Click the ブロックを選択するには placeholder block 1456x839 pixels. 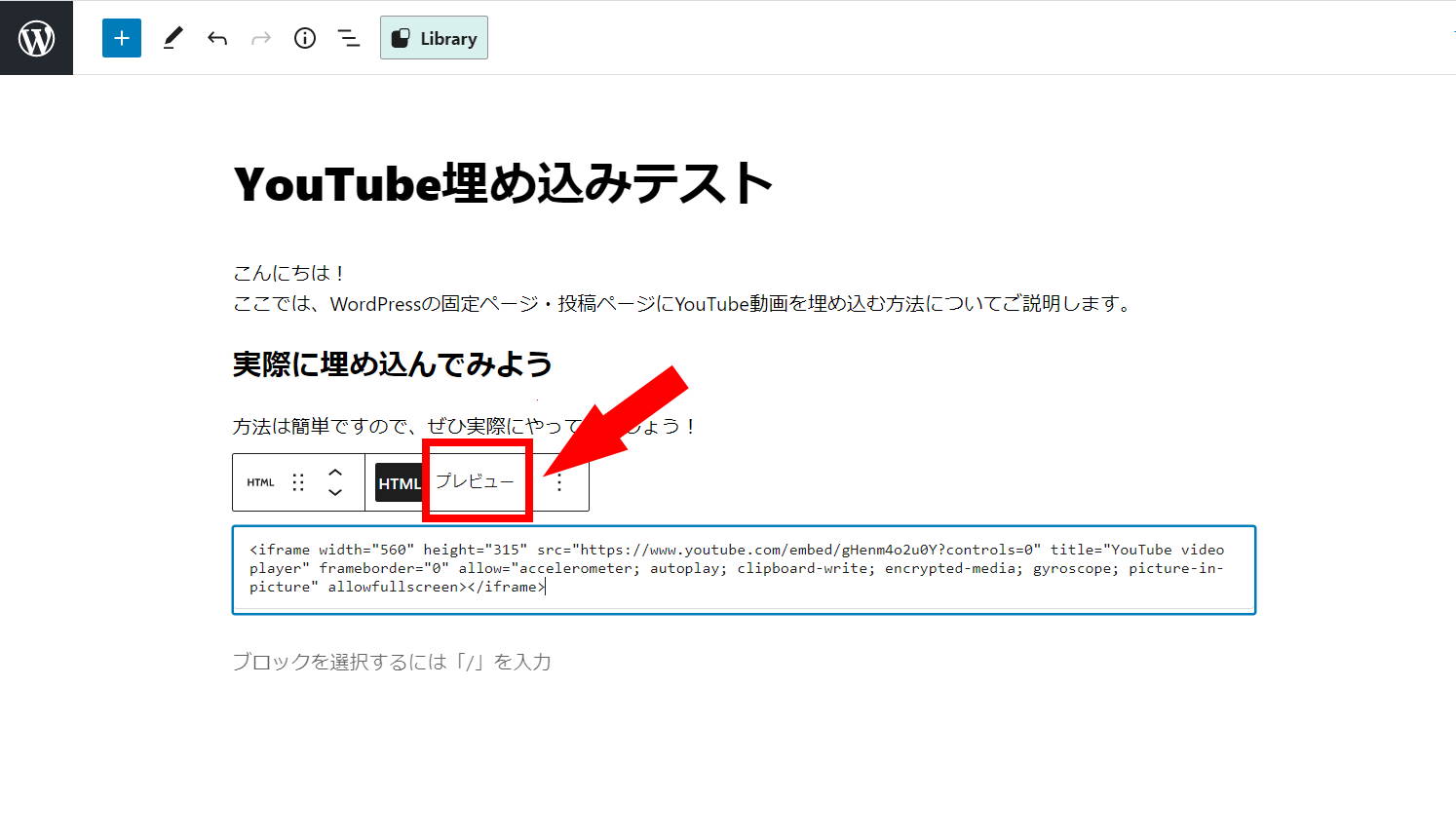392,662
